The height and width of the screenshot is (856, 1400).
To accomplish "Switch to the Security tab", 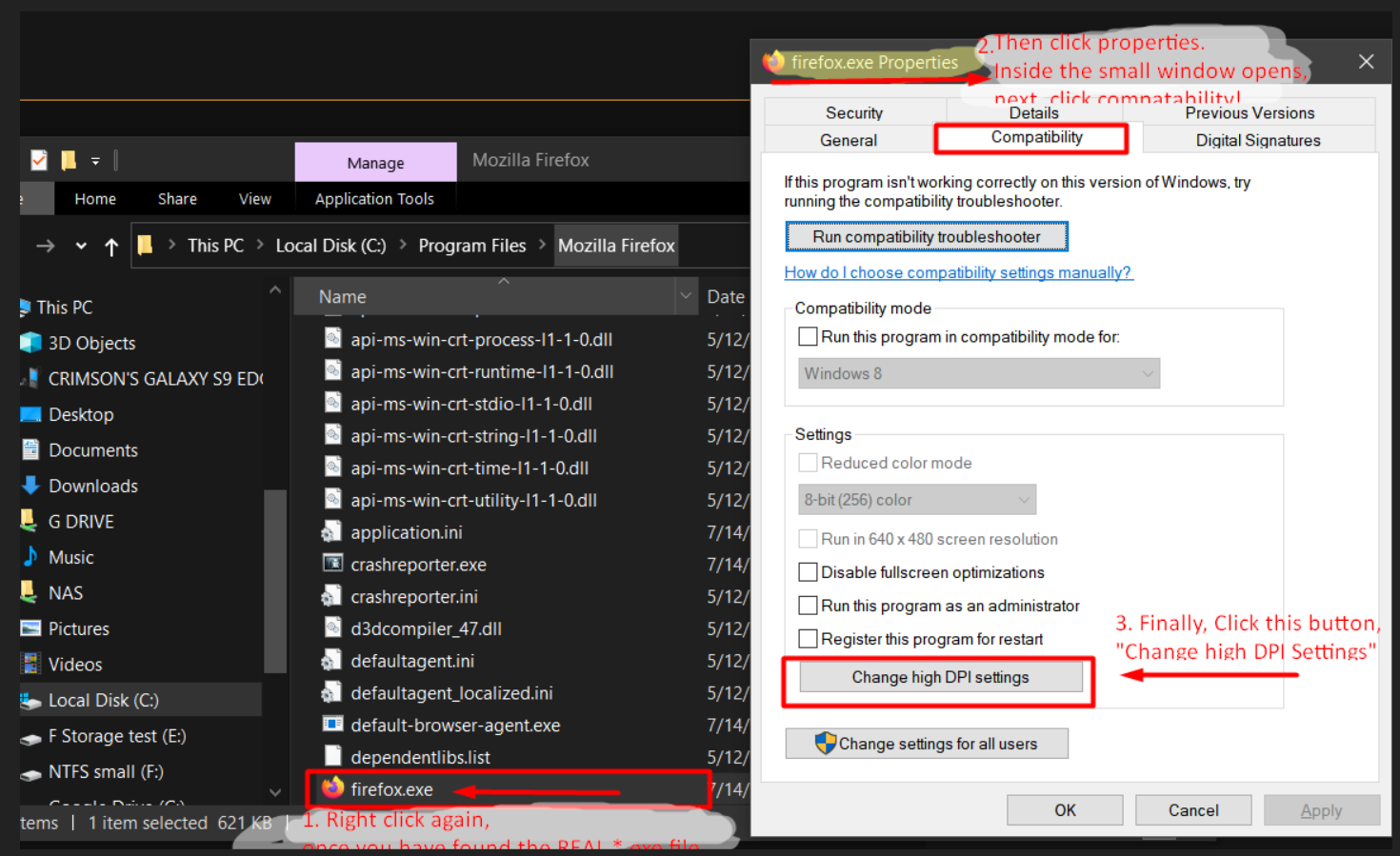I will click(853, 112).
